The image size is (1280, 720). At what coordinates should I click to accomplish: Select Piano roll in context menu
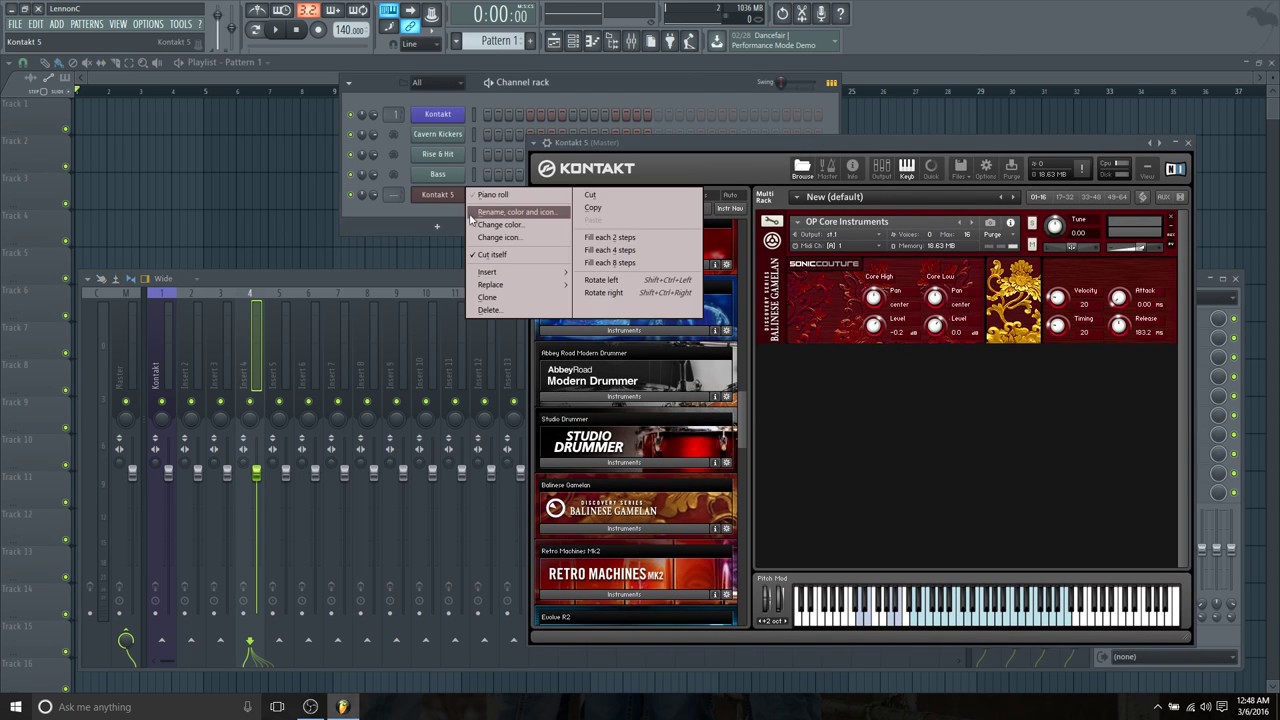pyautogui.click(x=493, y=195)
